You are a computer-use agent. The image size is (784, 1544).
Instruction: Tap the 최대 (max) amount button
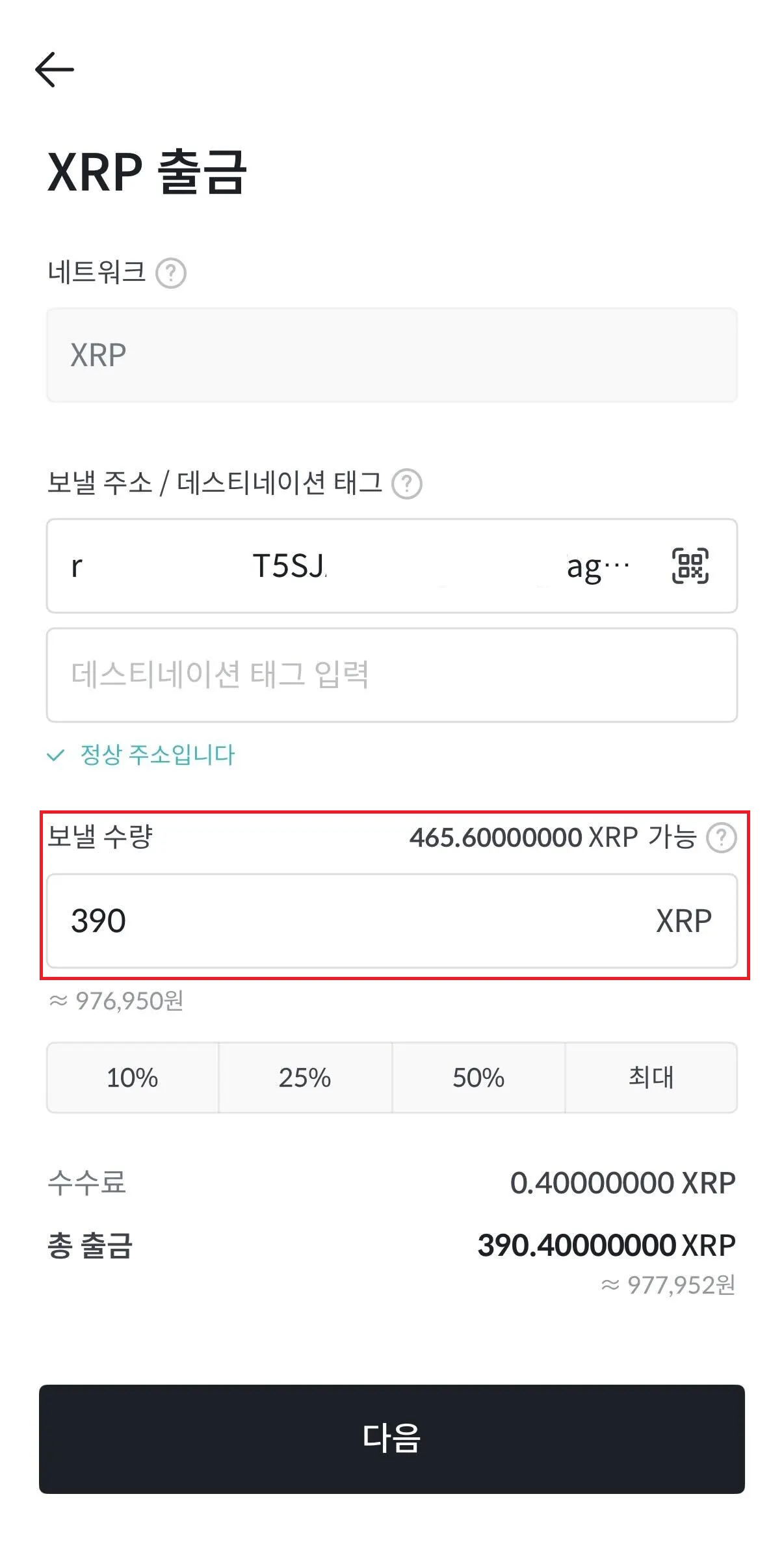(651, 1078)
